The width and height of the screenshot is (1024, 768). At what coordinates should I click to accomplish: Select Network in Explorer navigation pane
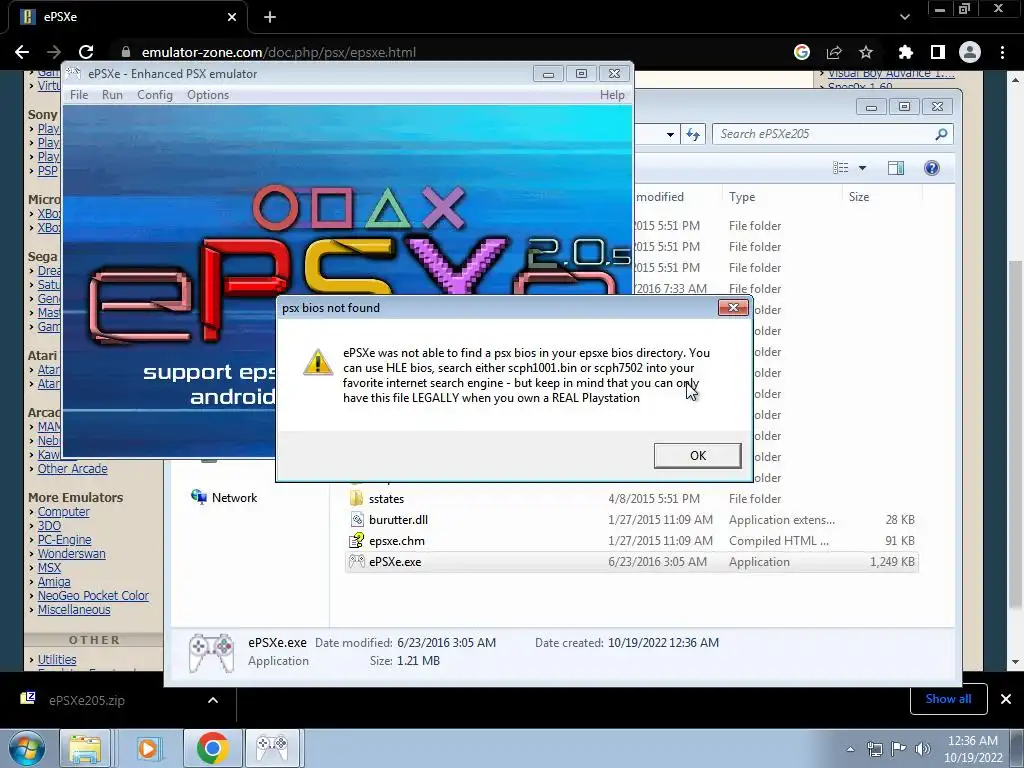(x=224, y=498)
